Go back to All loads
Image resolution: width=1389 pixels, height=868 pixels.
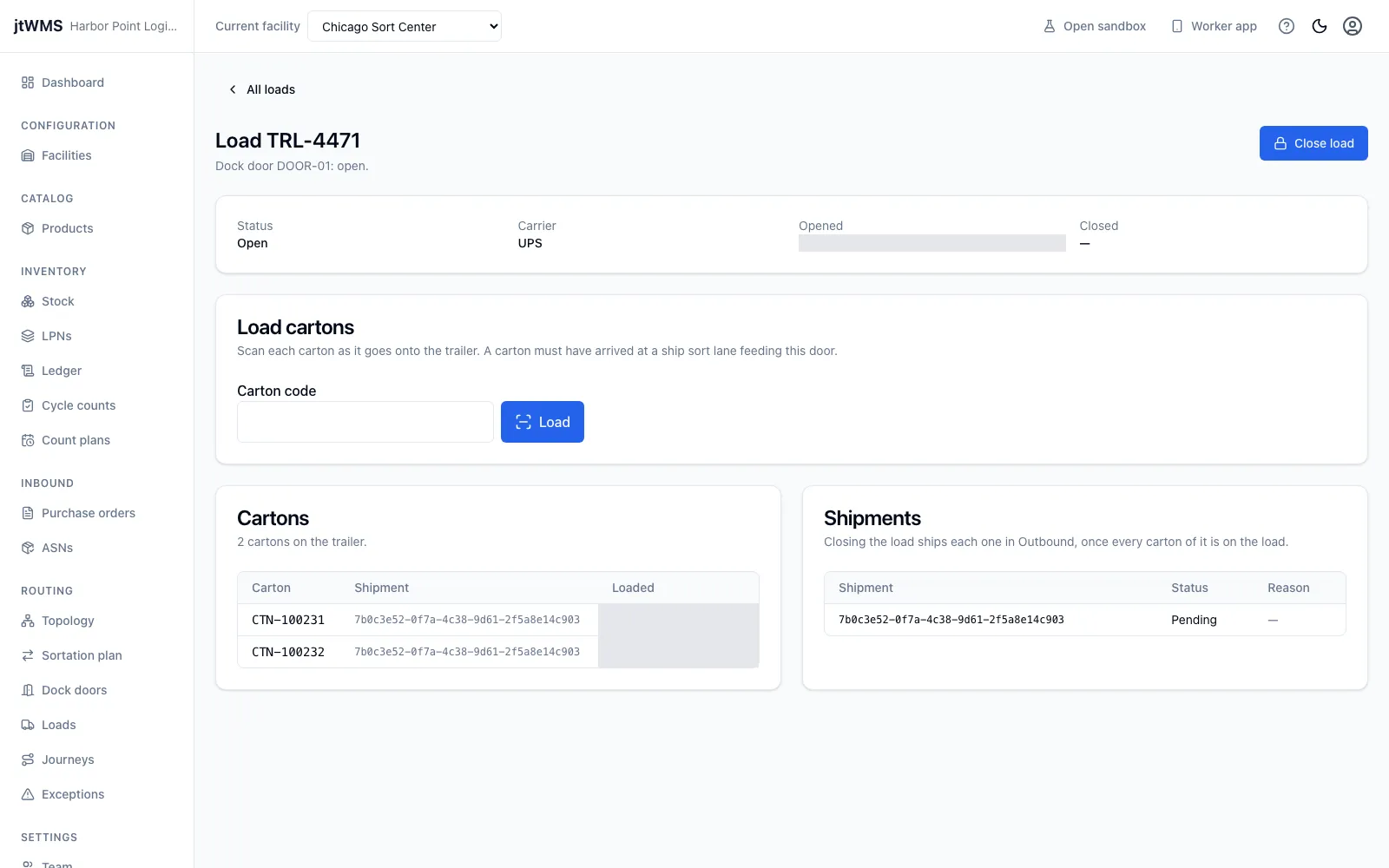click(261, 89)
